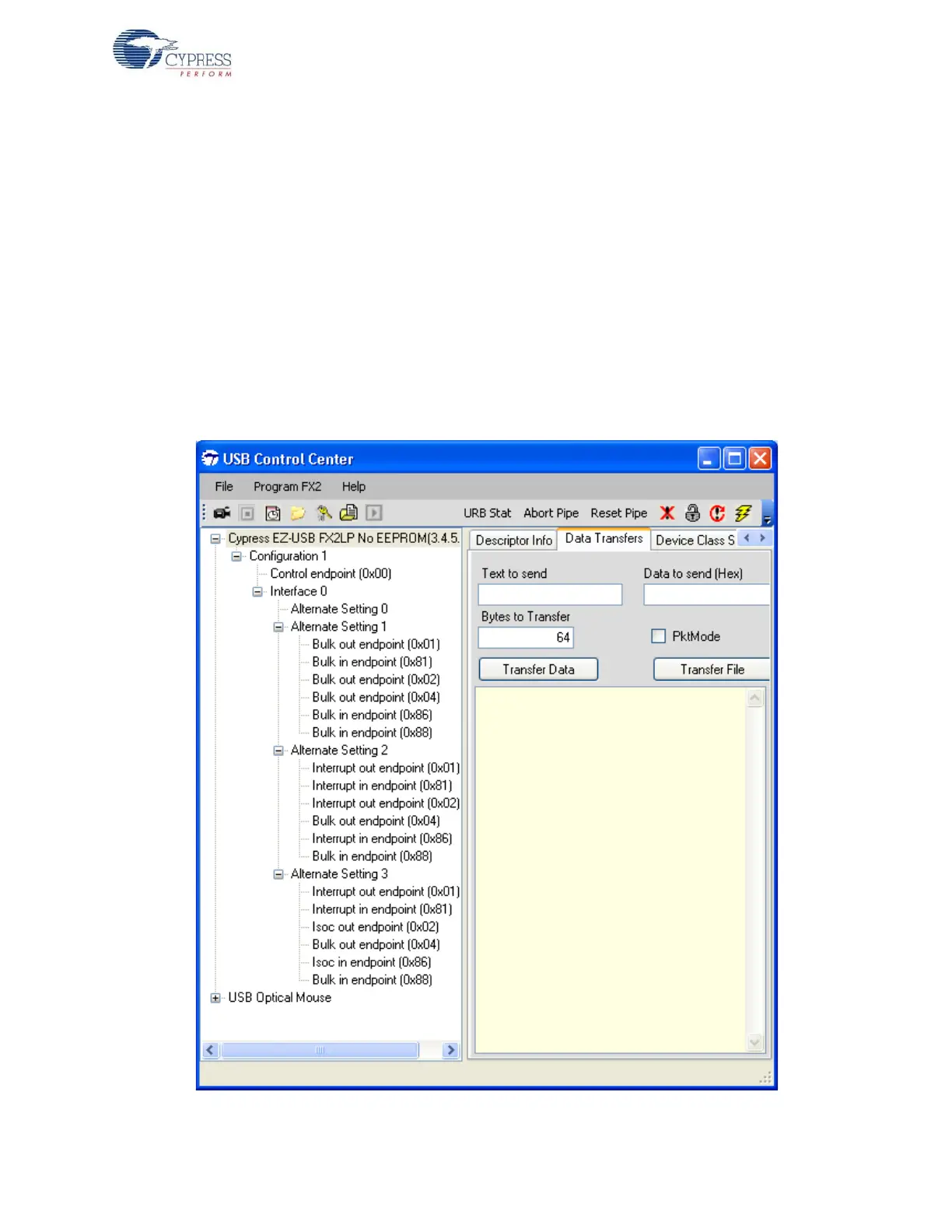Click the red circular reset arrow icon

[717, 513]
